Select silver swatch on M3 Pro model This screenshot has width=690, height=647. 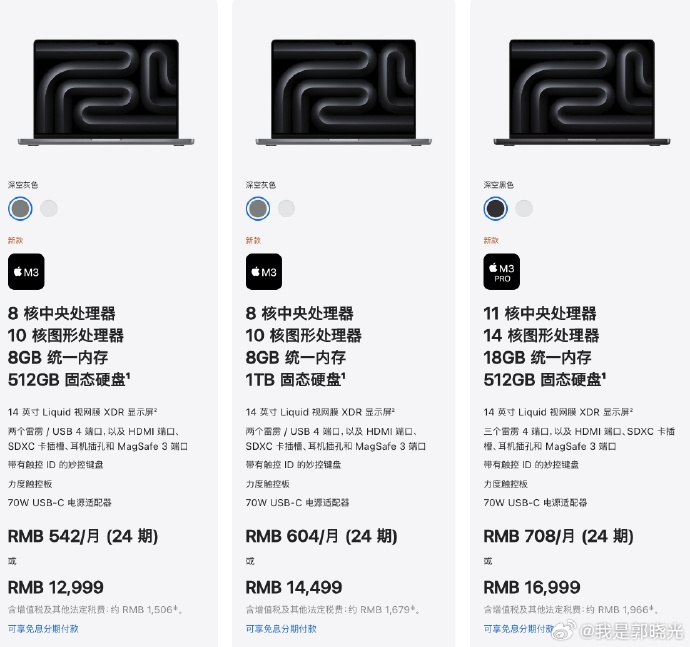[524, 209]
